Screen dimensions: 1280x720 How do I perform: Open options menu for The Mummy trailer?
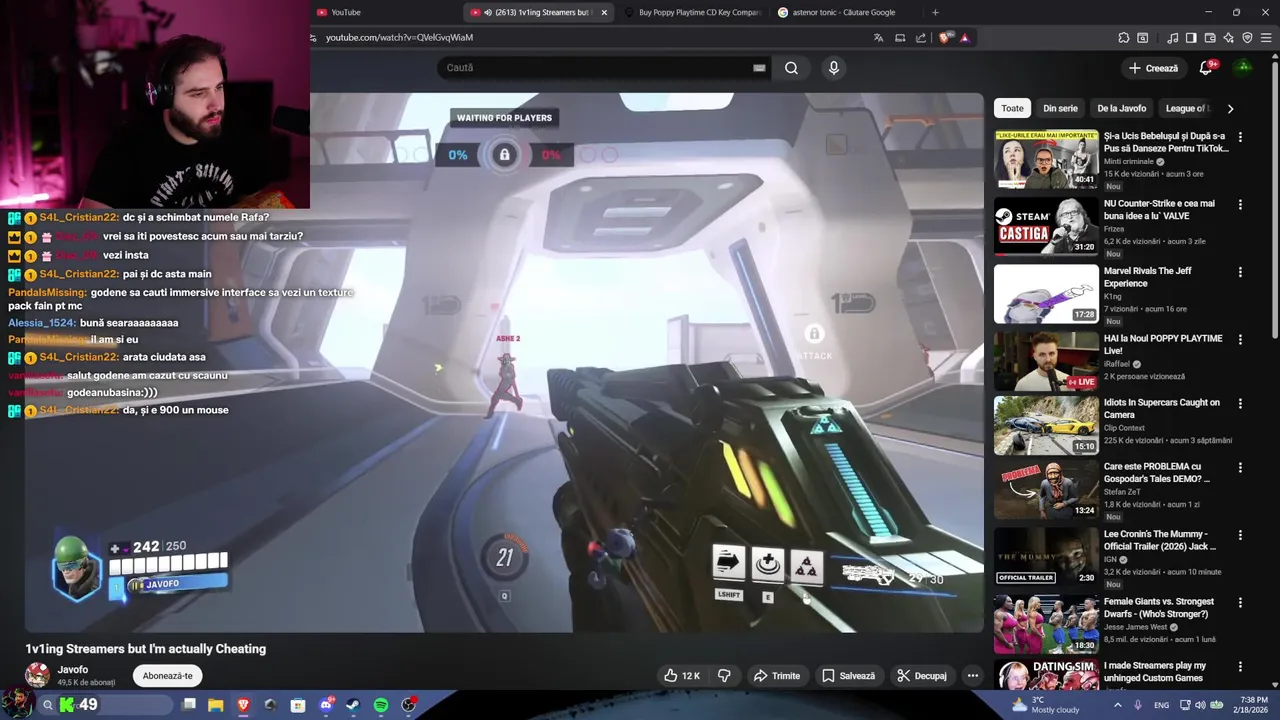[1240, 535]
